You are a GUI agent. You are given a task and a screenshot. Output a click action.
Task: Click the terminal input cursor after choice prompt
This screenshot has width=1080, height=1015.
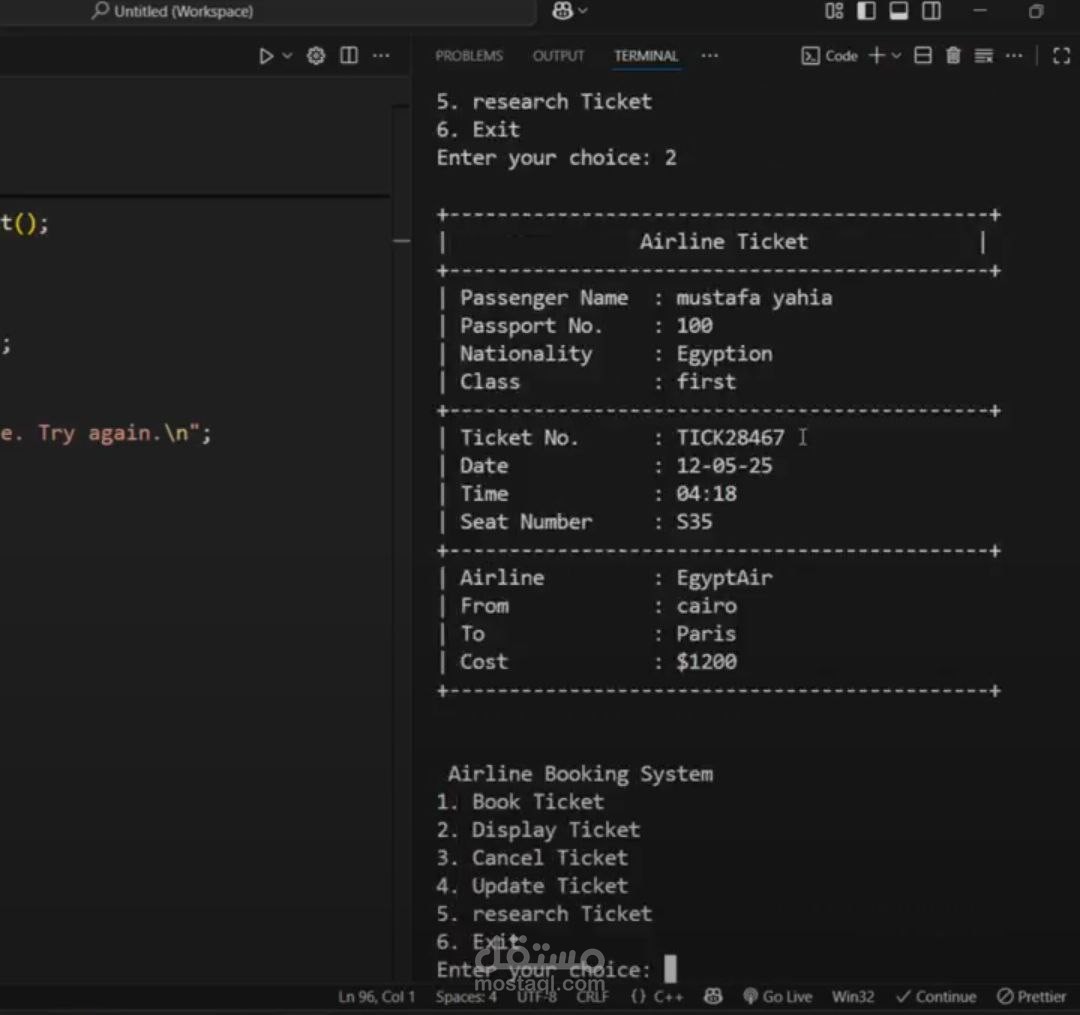point(670,968)
